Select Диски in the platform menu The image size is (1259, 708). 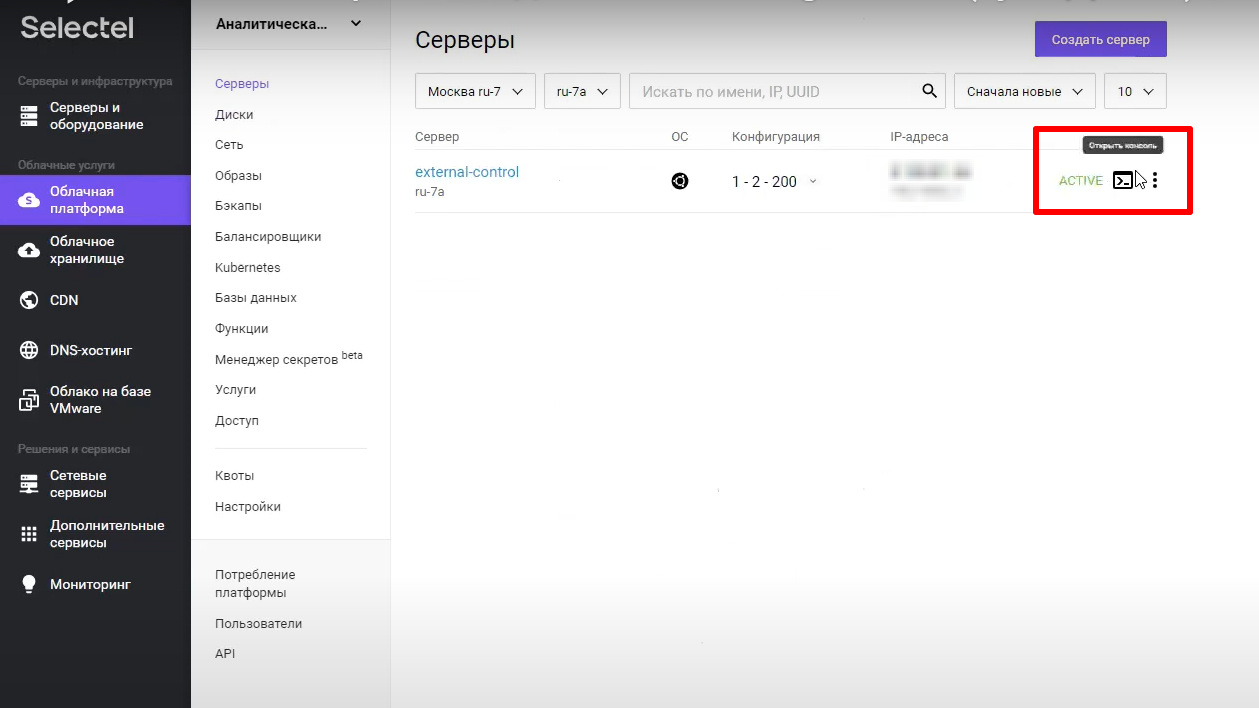tap(234, 114)
